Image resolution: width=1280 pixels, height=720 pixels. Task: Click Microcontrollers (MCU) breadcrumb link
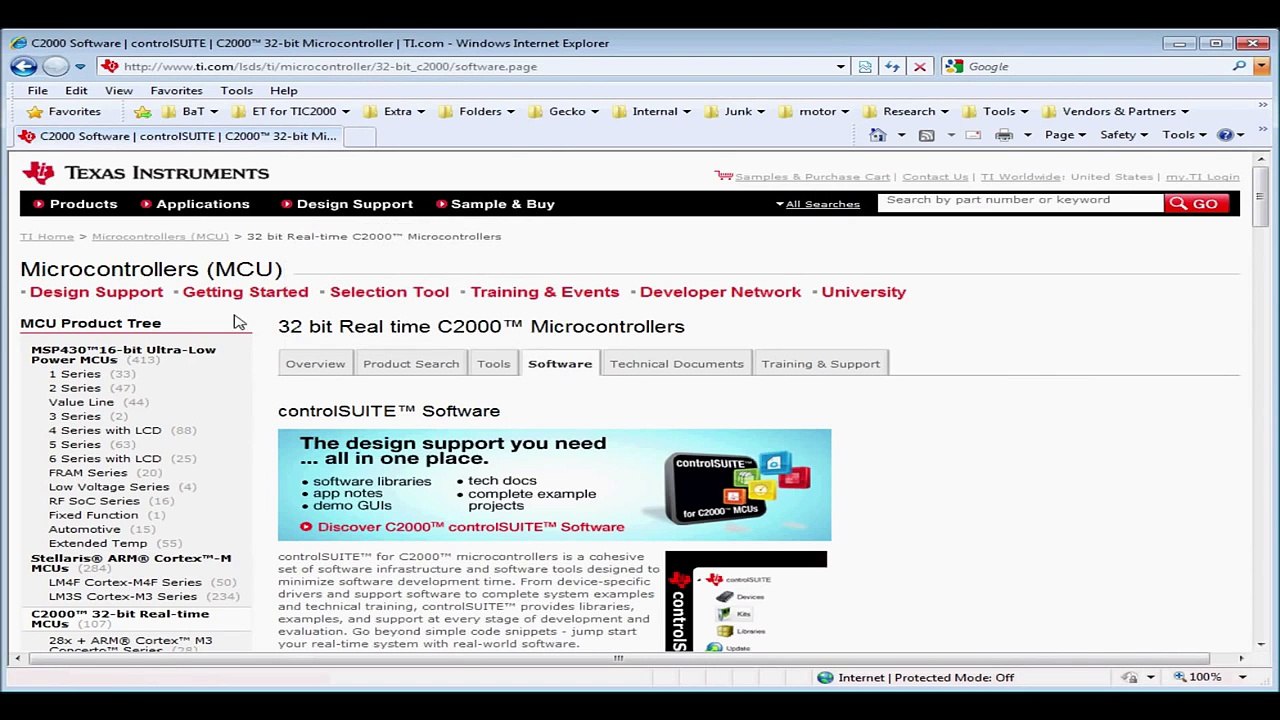tap(160, 237)
